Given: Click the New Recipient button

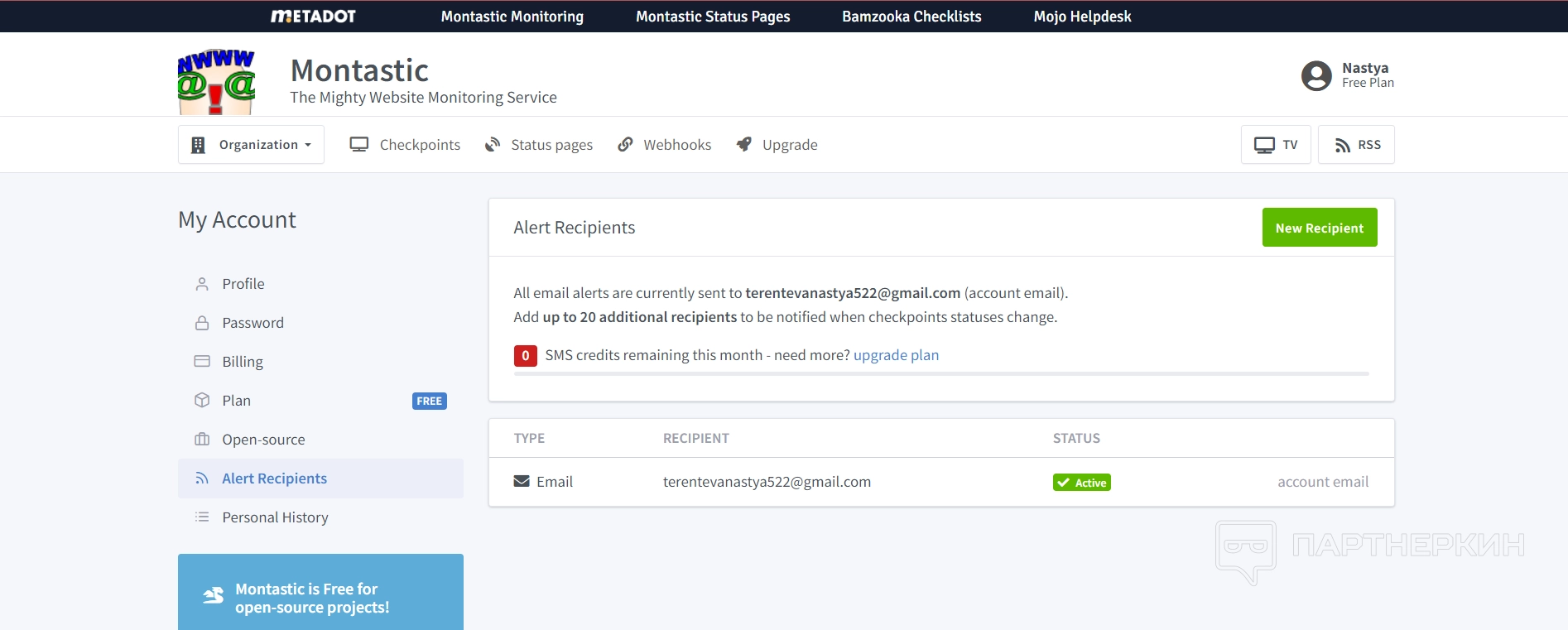Looking at the screenshot, I should (1320, 228).
